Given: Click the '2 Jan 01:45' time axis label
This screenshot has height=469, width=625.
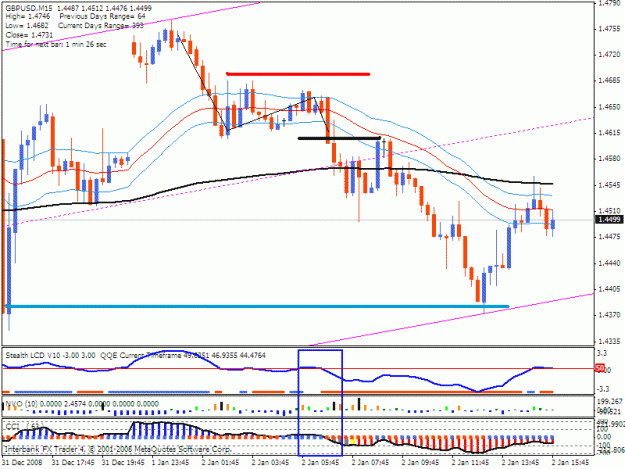Looking at the screenshot, I should (x=220, y=463).
